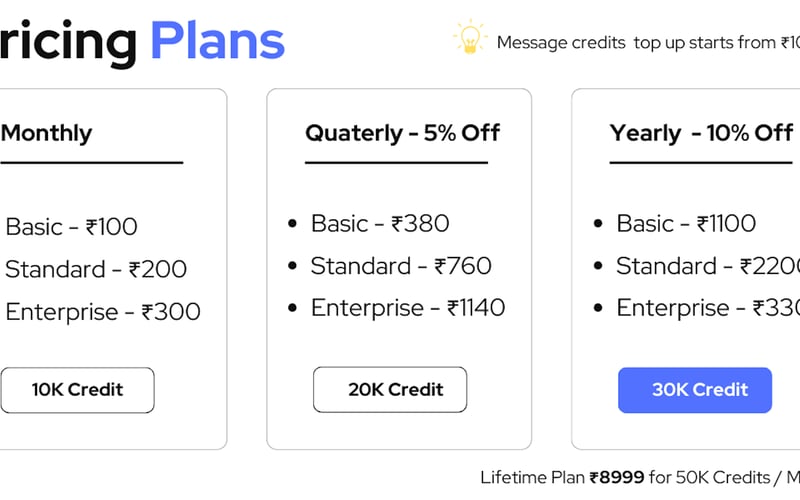
Task: Open the Lifetime Plan ₹8999 offer text
Action: point(640,477)
